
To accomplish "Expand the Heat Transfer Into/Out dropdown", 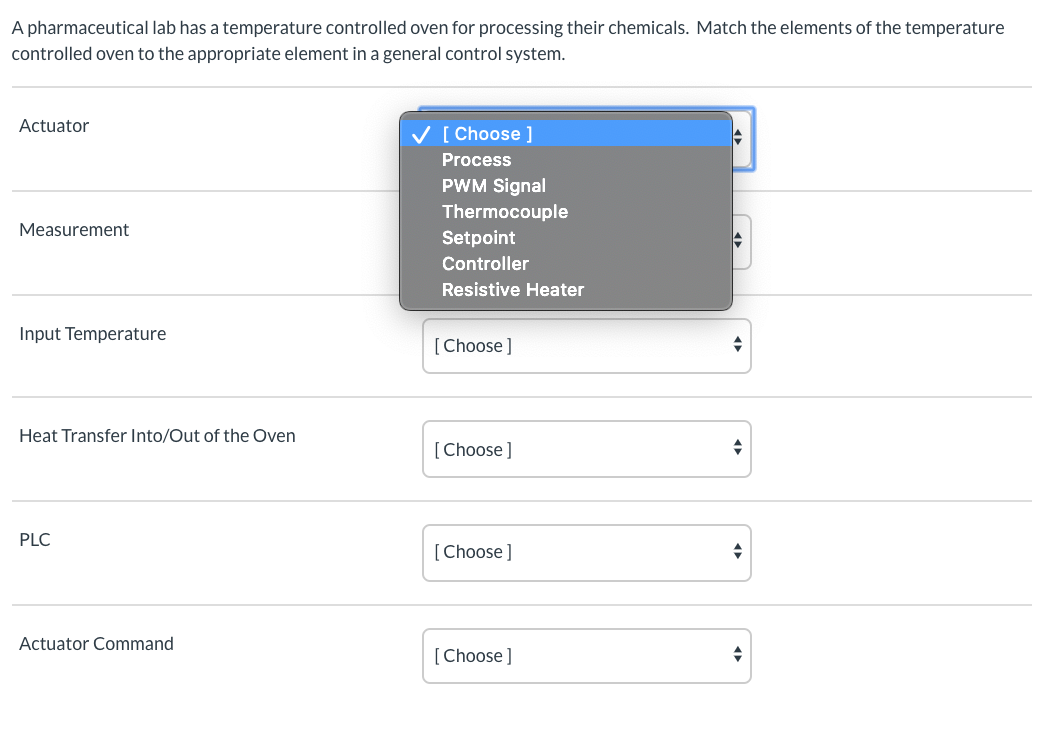I will click(586, 450).
